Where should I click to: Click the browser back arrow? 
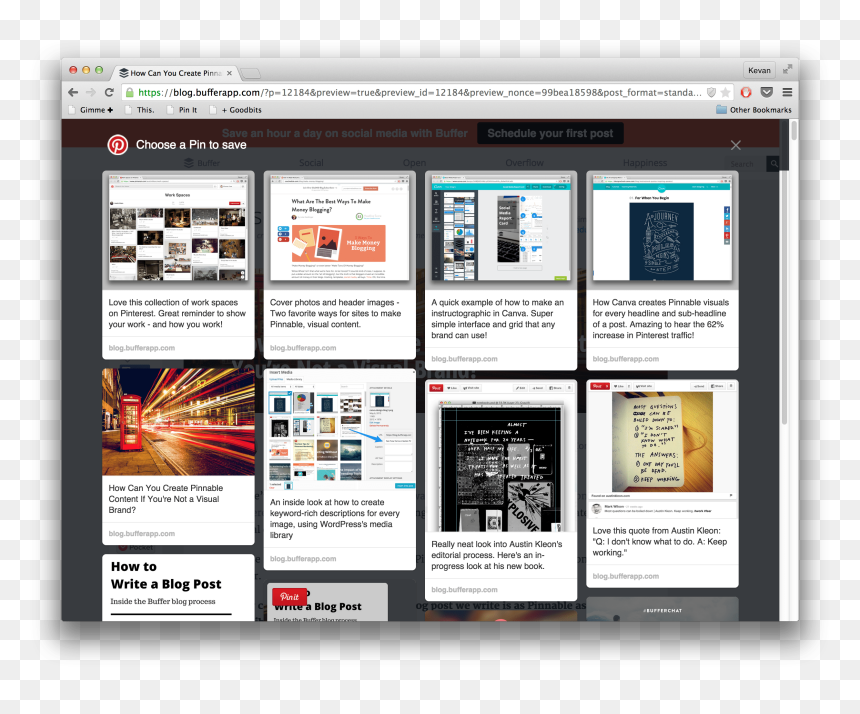point(73,92)
